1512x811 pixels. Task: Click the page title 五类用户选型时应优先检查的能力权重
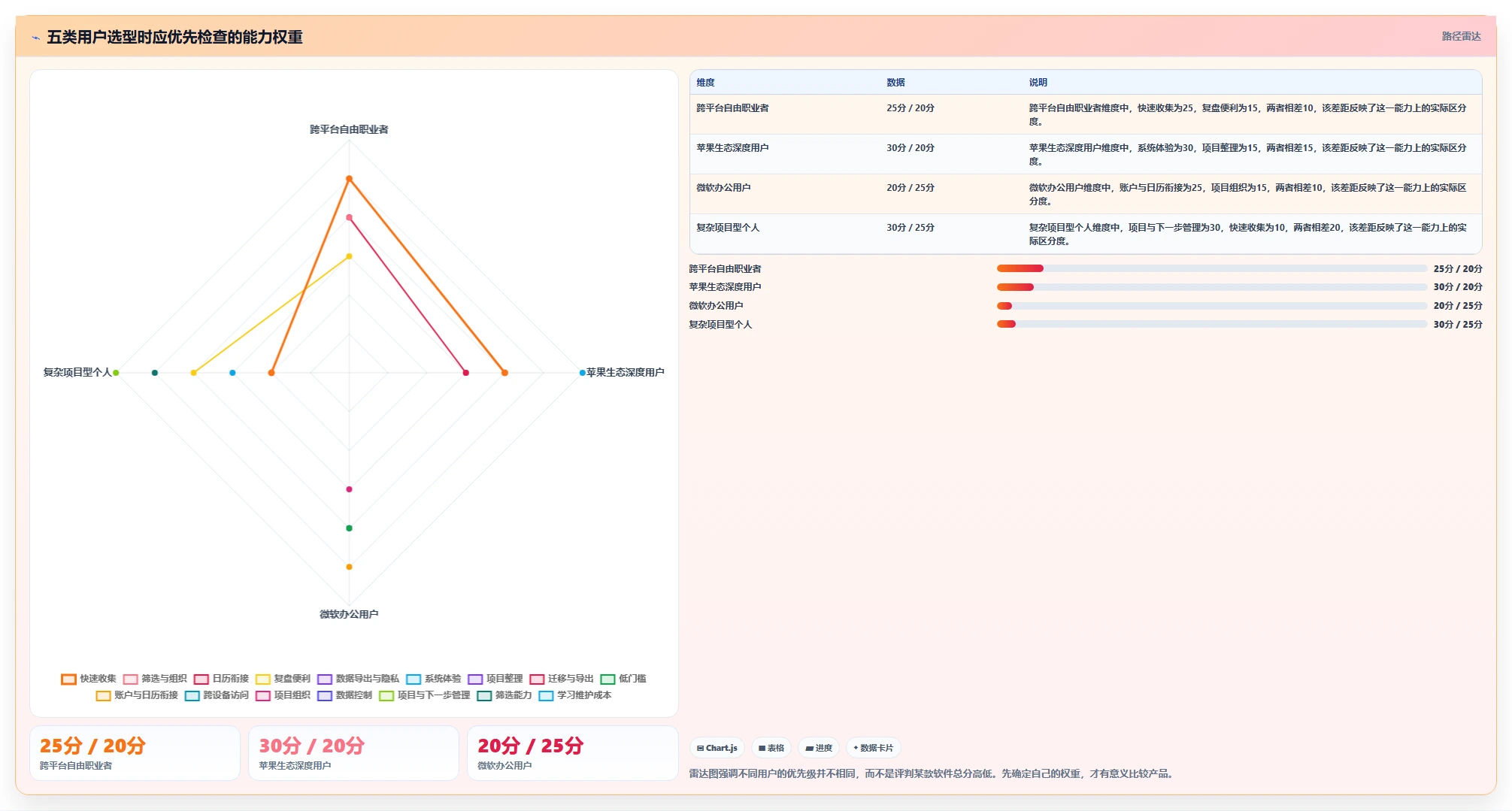coord(174,37)
